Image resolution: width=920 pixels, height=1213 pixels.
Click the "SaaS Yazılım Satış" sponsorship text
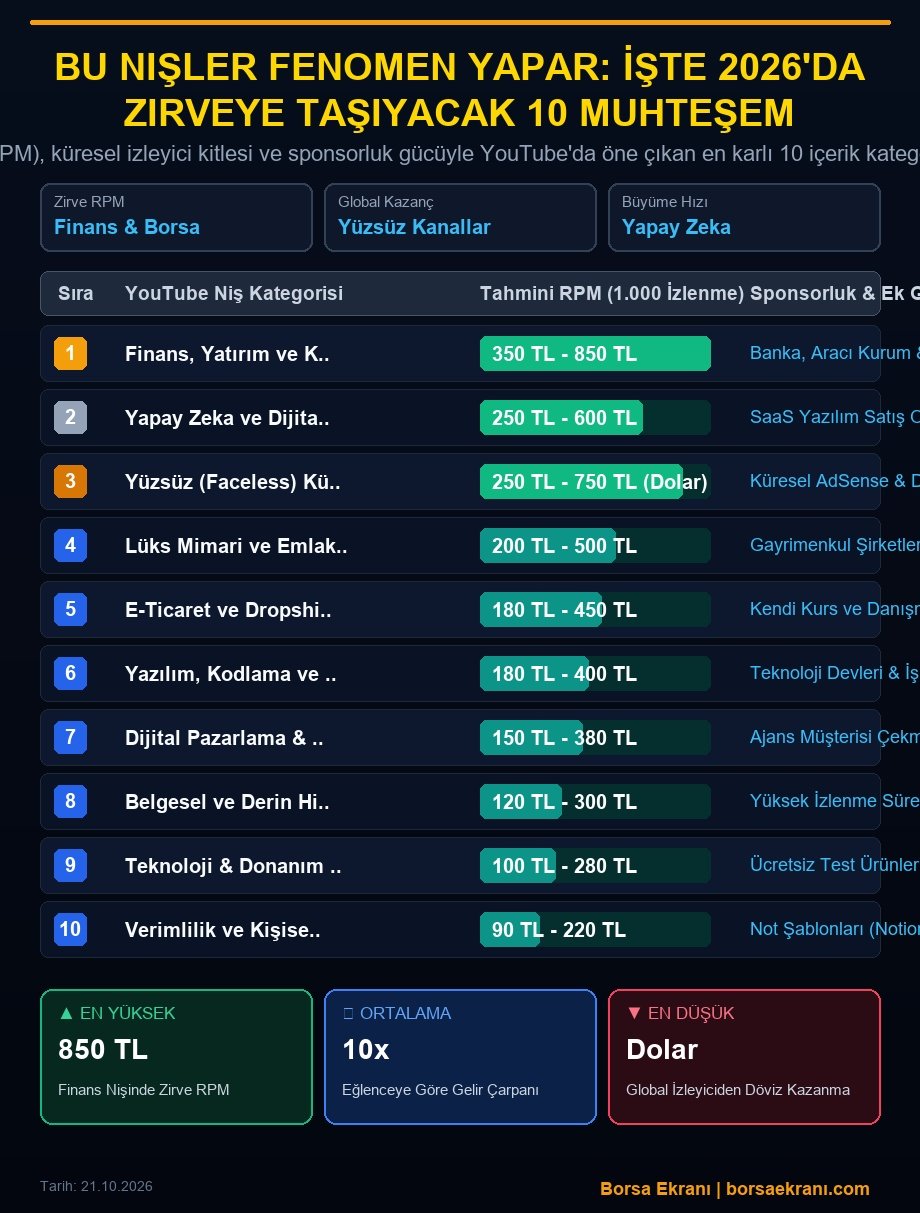pyautogui.click(x=827, y=417)
